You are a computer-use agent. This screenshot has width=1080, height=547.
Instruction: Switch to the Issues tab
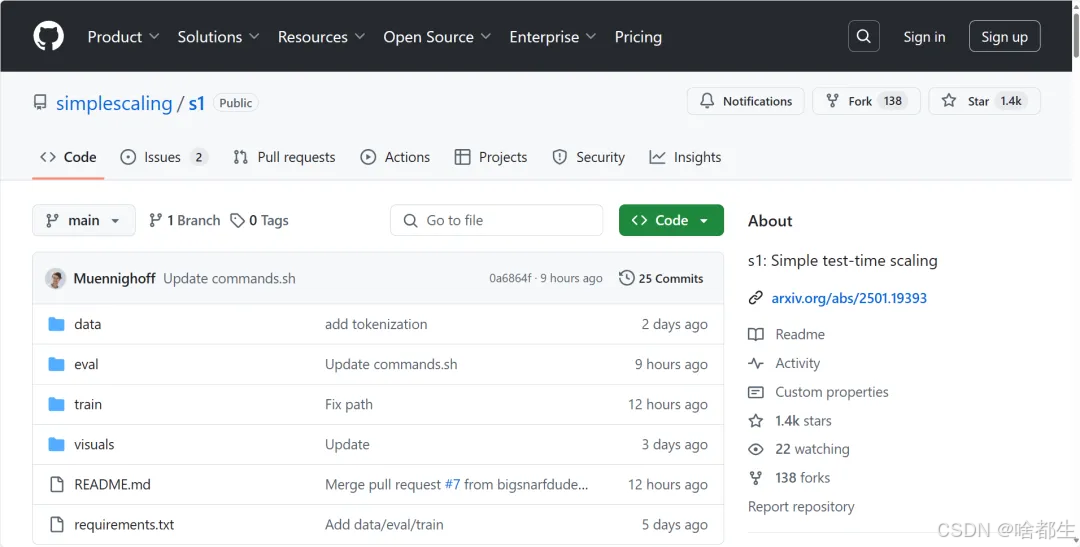pos(162,157)
